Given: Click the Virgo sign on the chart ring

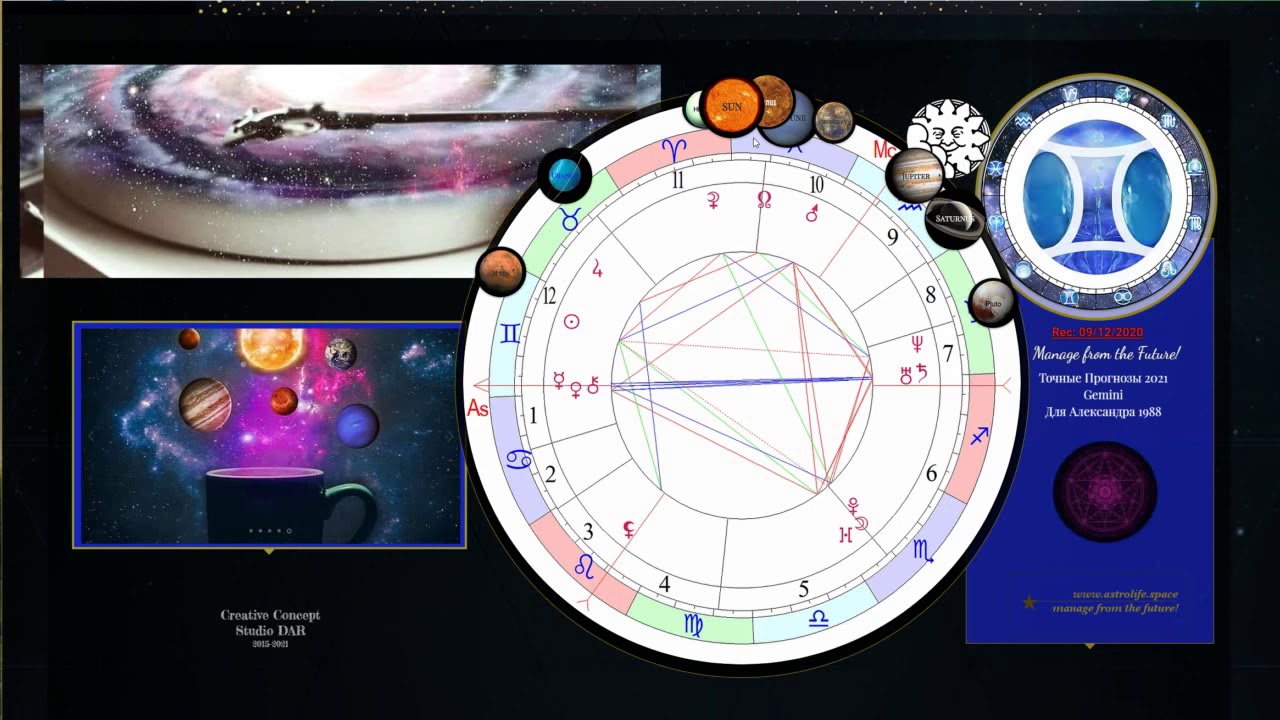Looking at the screenshot, I should [x=692, y=626].
